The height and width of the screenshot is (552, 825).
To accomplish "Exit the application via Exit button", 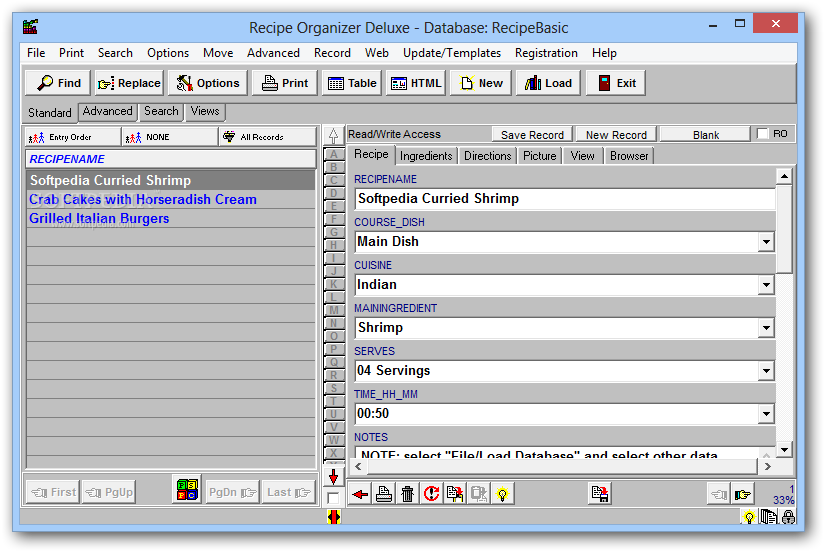I will (x=616, y=83).
